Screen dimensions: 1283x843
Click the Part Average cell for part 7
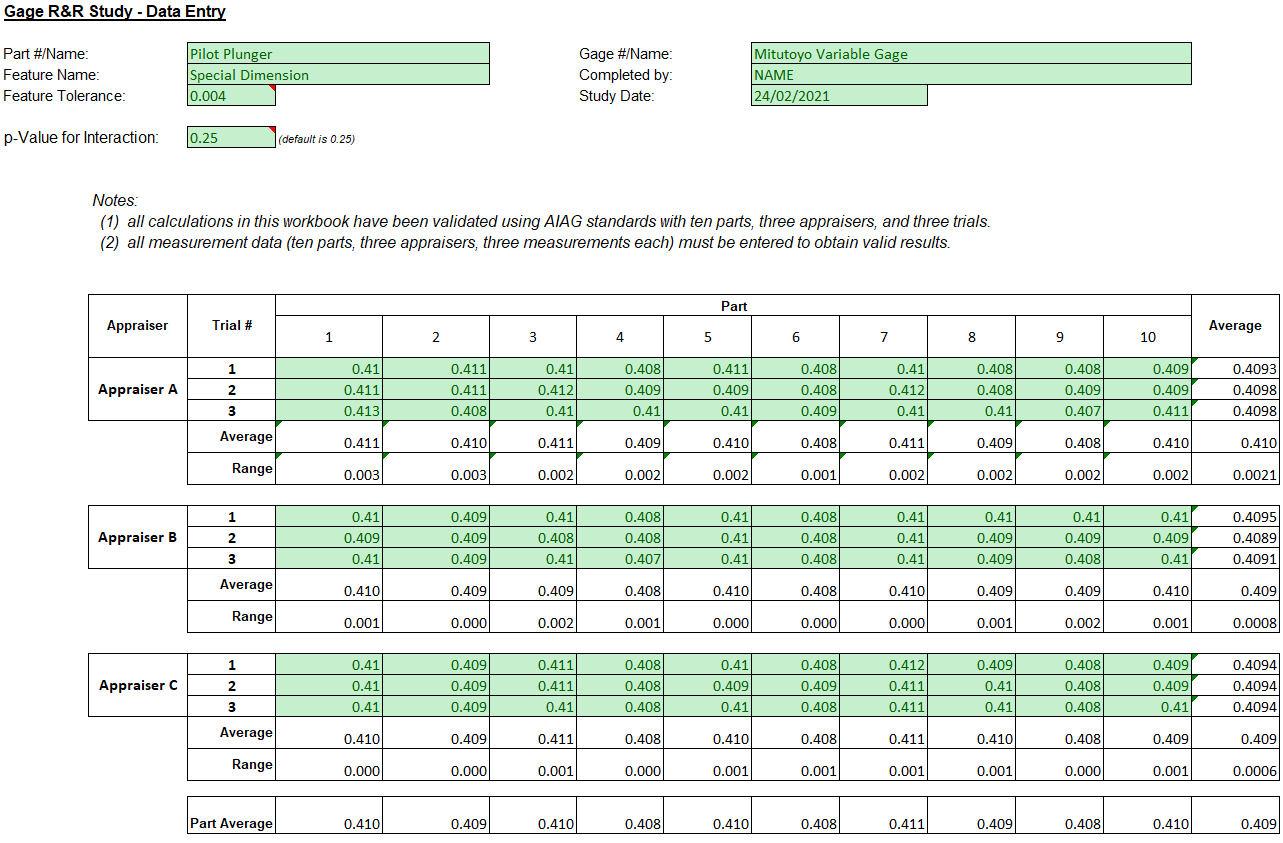884,823
